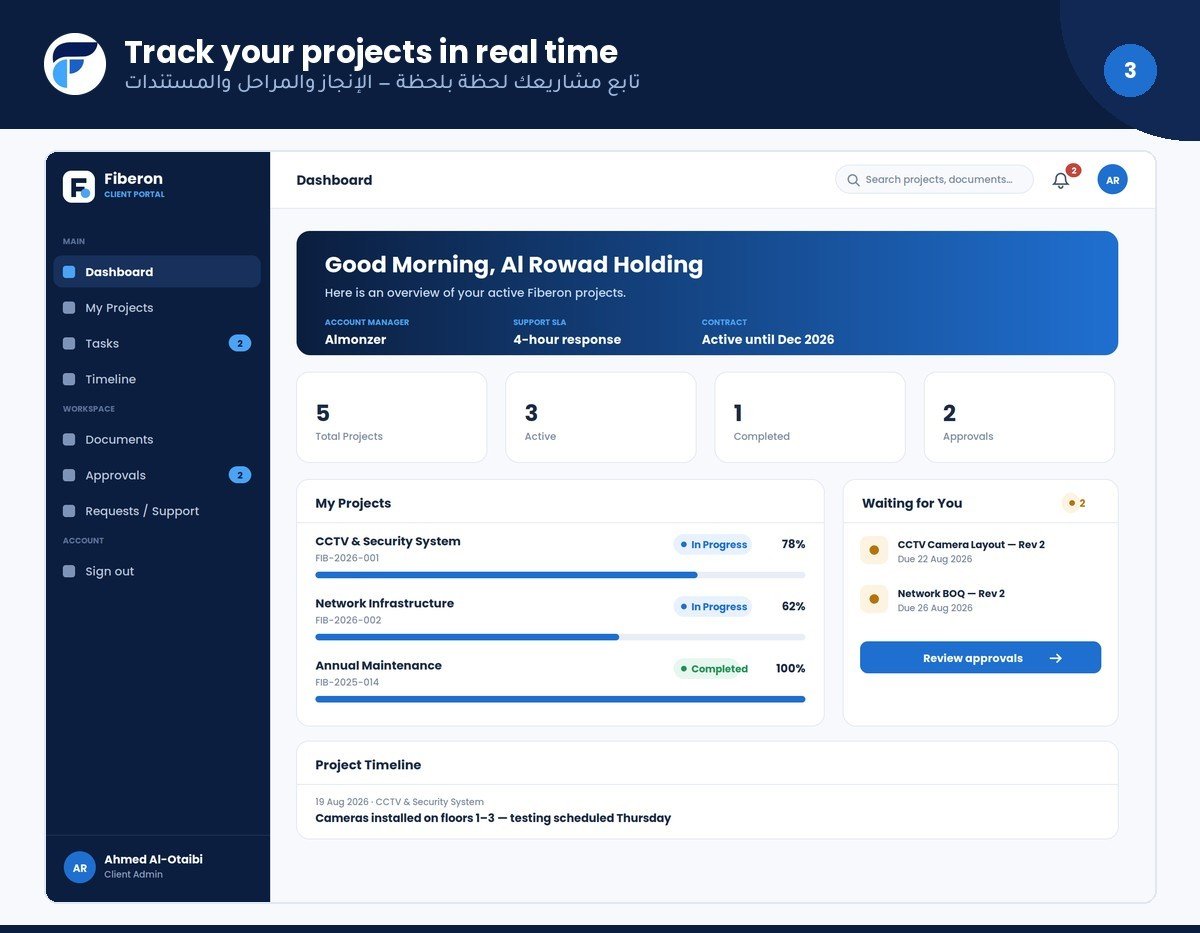
Task: Click the Approvals sidebar icon
Action: (69, 475)
